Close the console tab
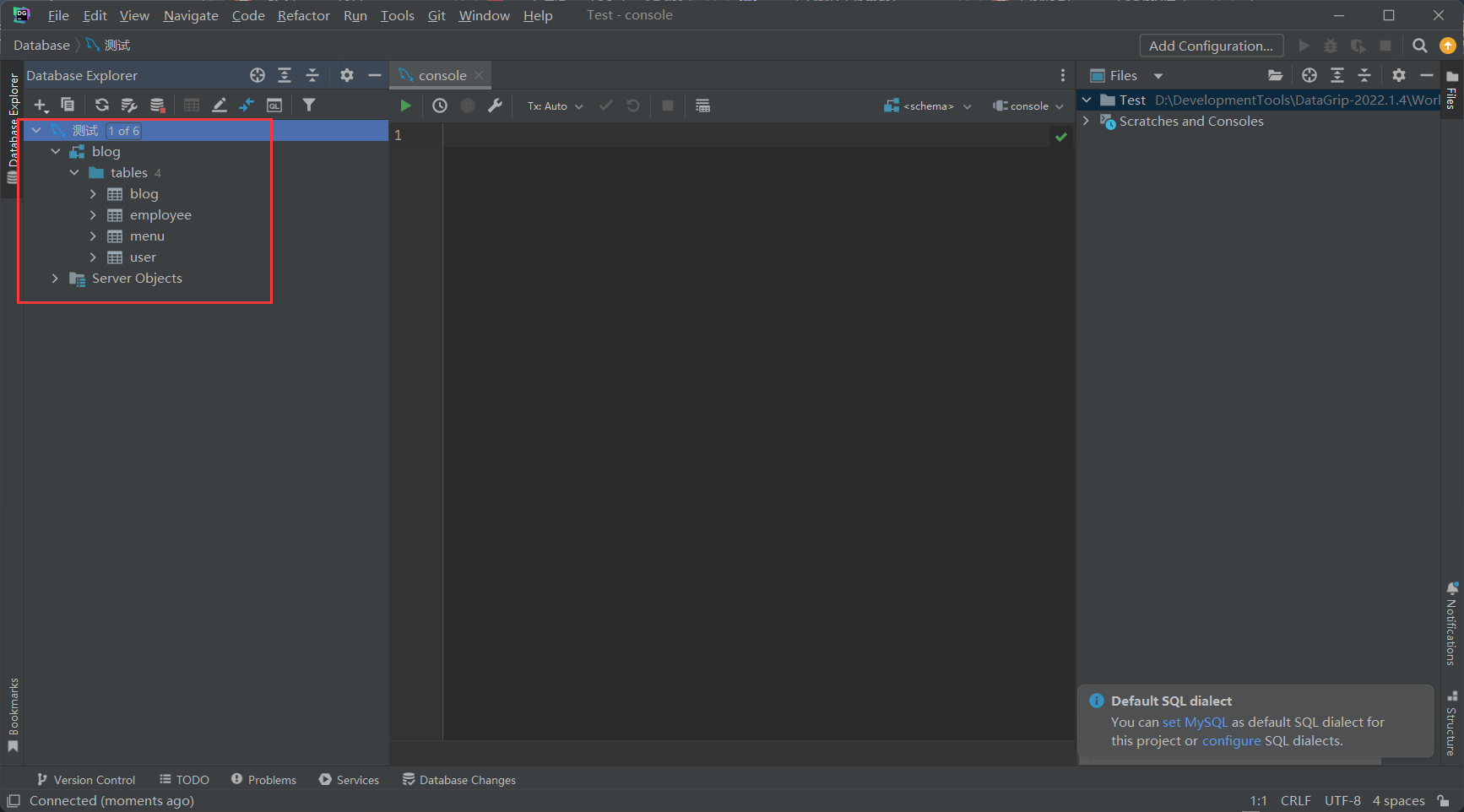 pyautogui.click(x=479, y=75)
